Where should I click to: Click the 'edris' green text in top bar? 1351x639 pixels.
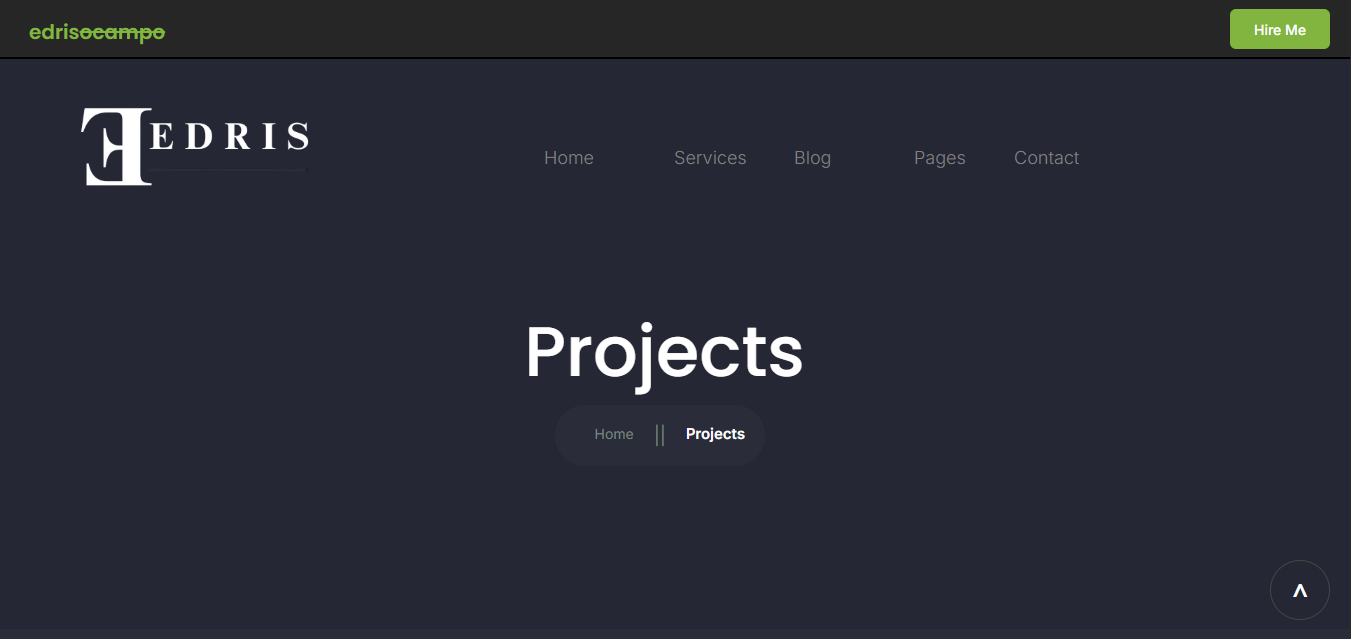coord(54,32)
